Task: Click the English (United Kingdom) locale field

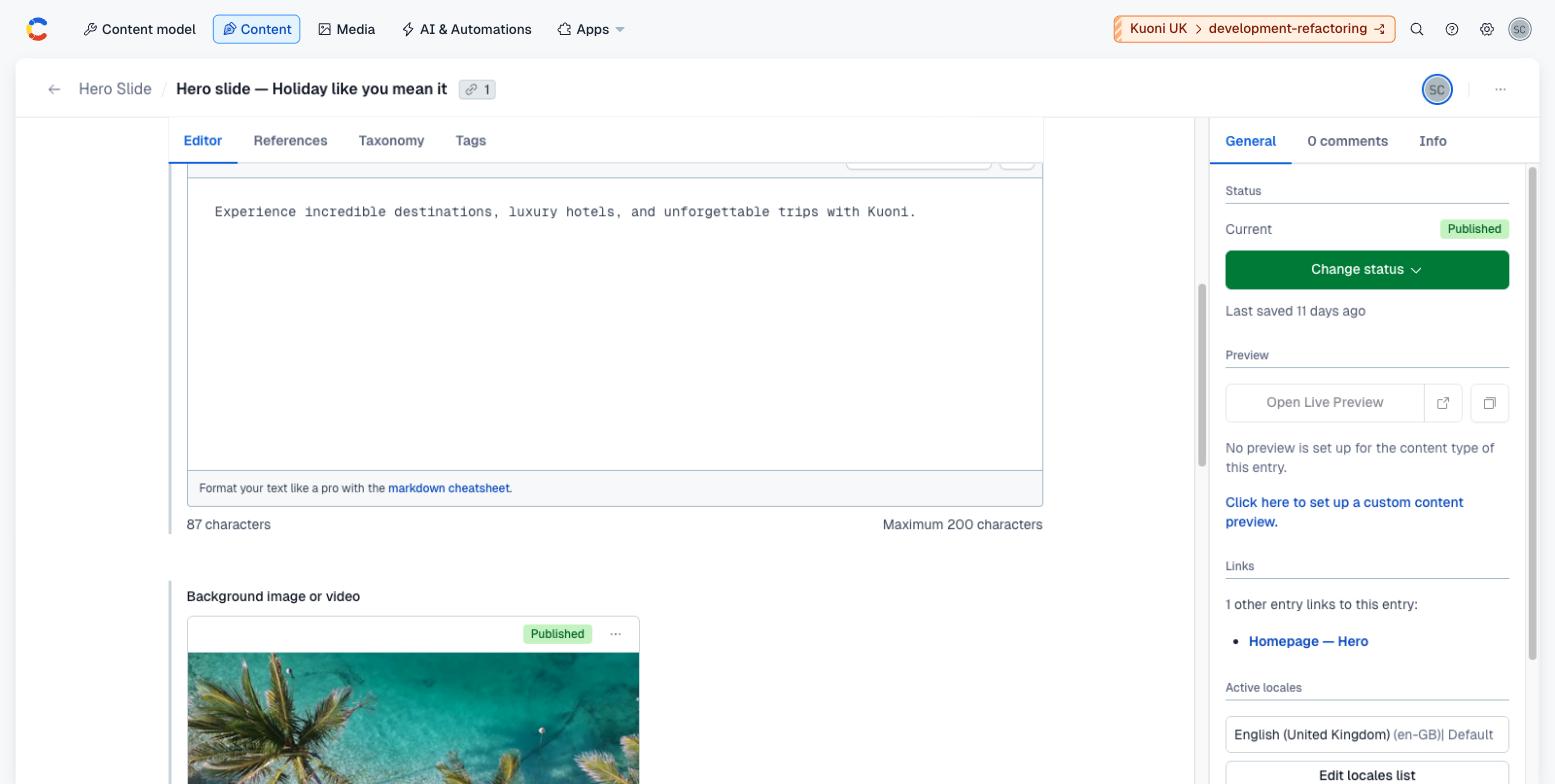Action: click(1367, 734)
